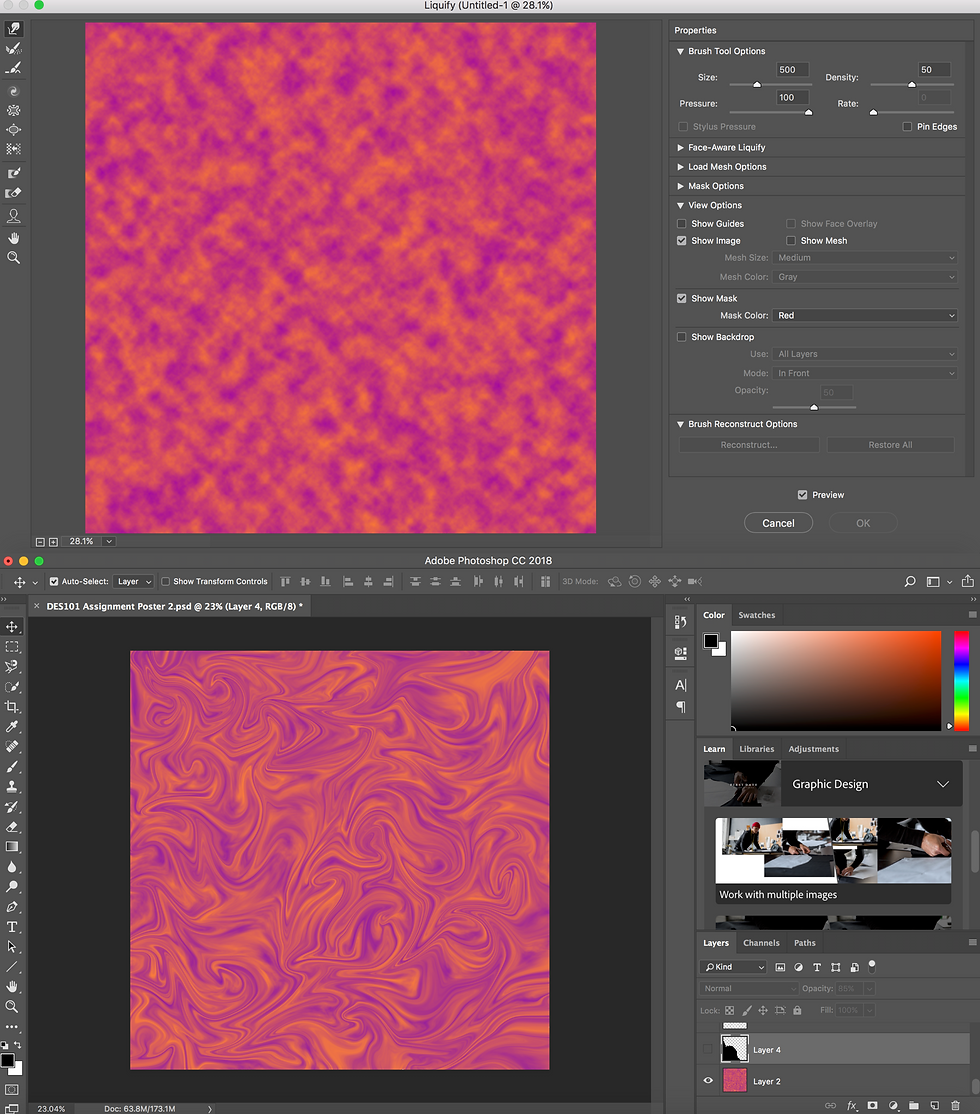Switch to the Paths tab
Screen dimensions: 980x1114
coord(804,943)
